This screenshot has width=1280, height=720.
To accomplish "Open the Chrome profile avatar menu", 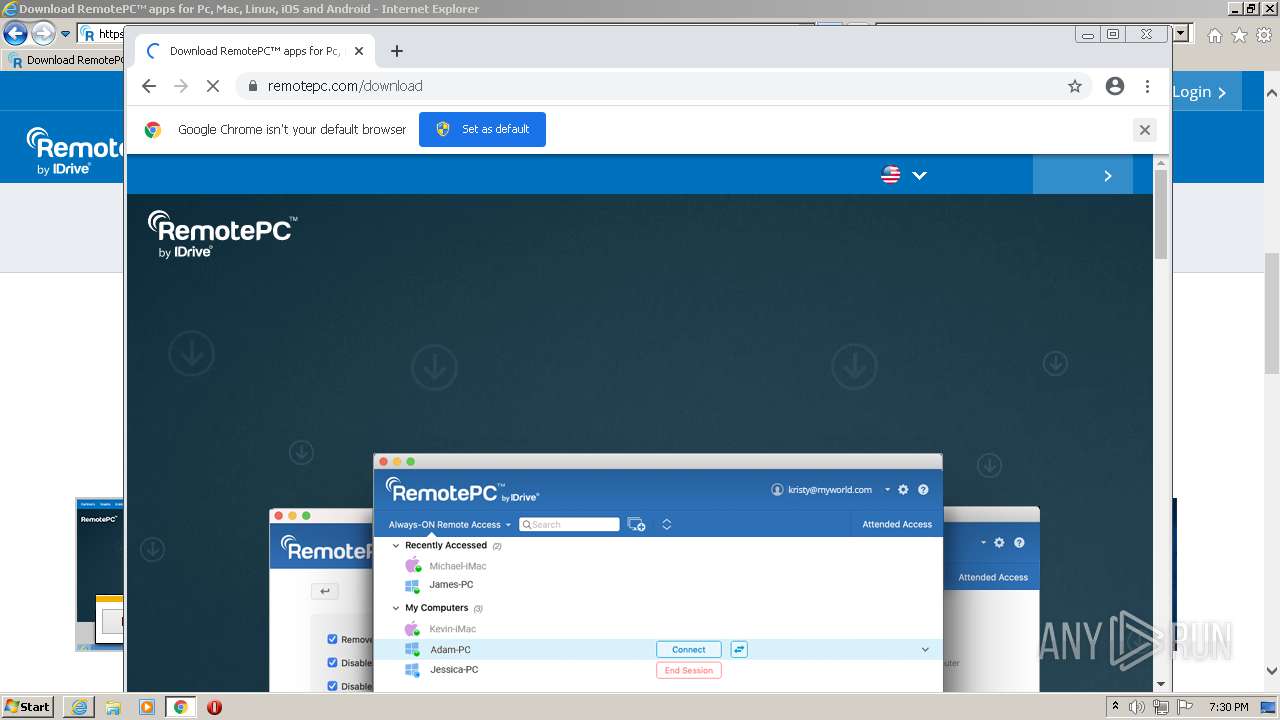I will [1115, 86].
